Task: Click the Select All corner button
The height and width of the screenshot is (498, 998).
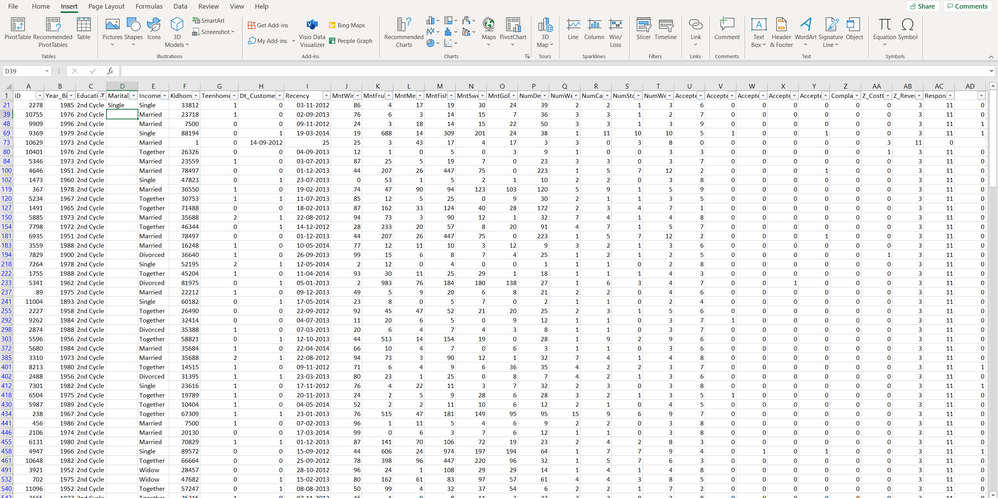Action: point(7,86)
